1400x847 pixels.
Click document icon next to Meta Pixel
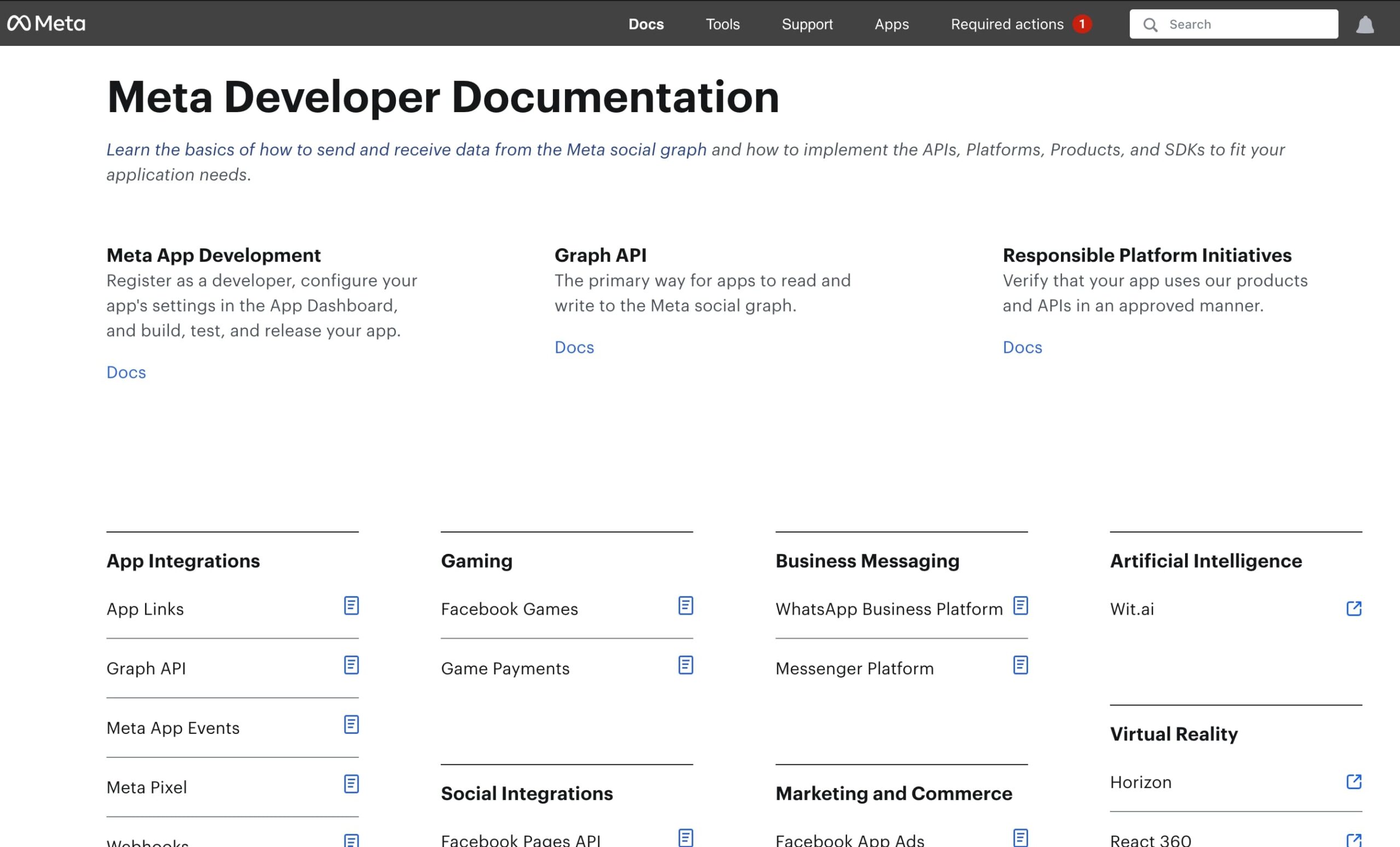click(351, 784)
